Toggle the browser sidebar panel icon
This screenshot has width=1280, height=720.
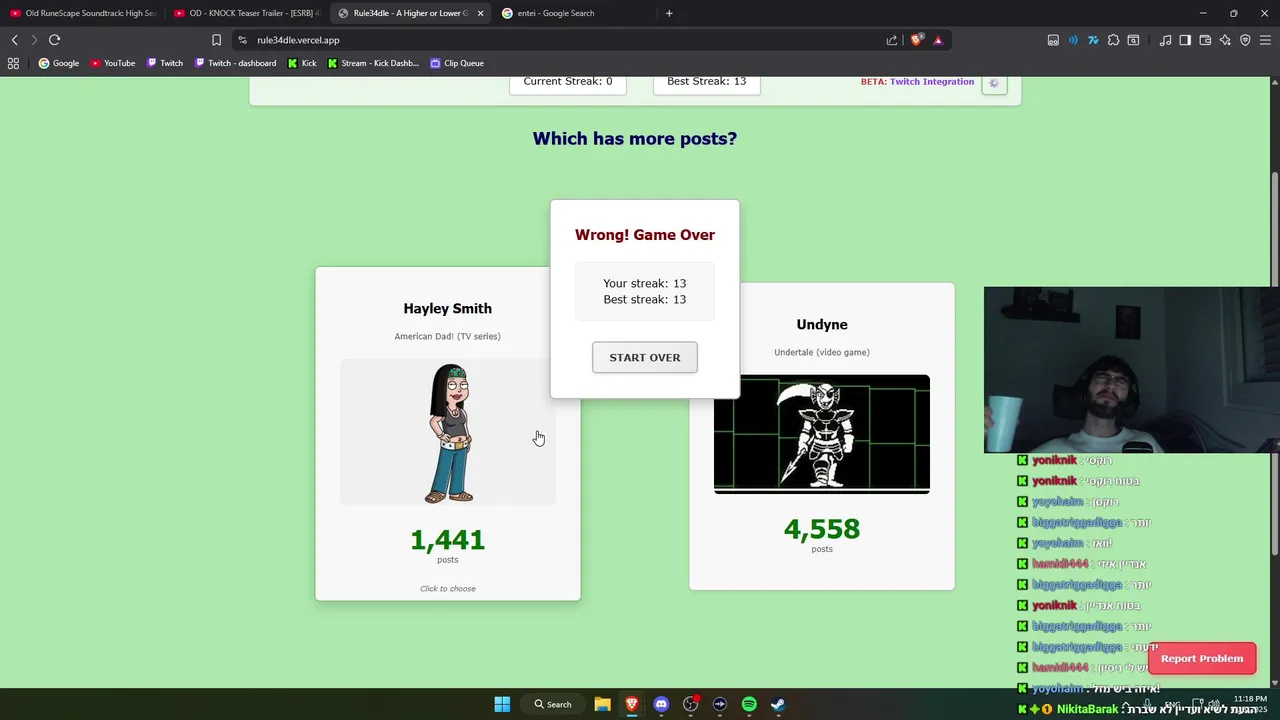1185,40
